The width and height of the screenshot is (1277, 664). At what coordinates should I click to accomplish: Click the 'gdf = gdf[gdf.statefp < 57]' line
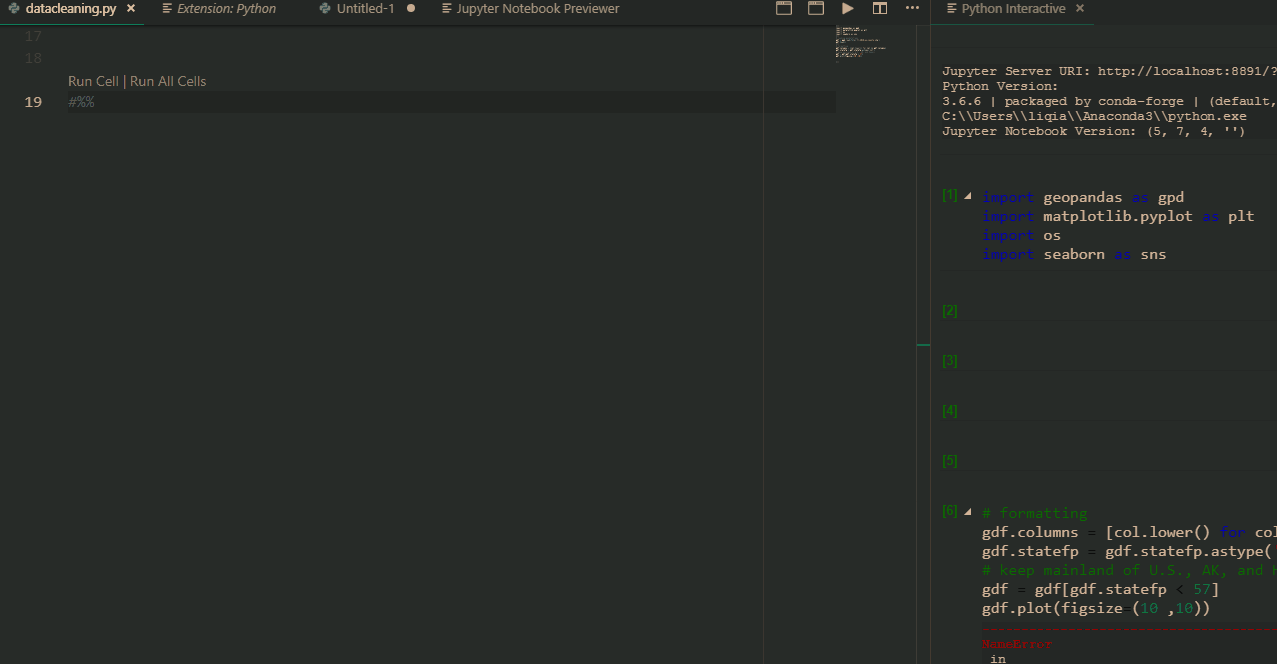(x=1100, y=589)
